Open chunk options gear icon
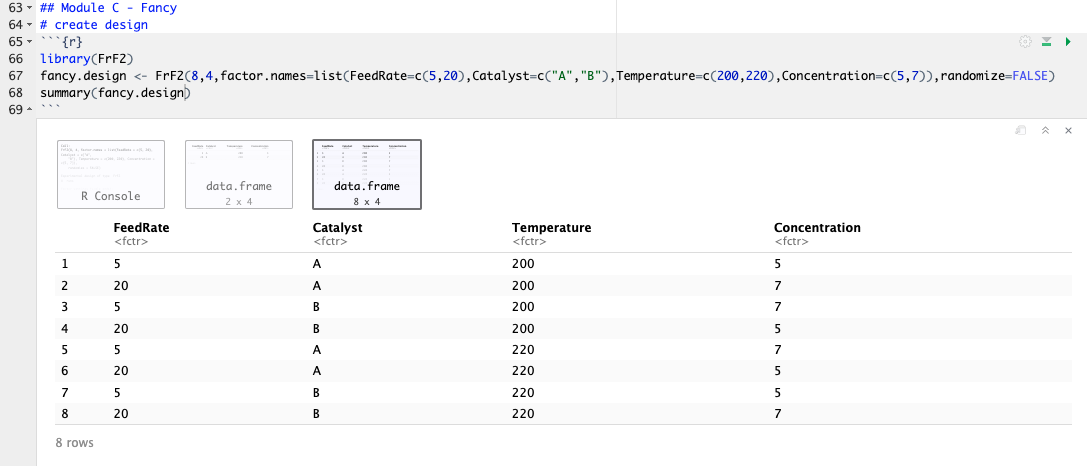 (x=1024, y=42)
